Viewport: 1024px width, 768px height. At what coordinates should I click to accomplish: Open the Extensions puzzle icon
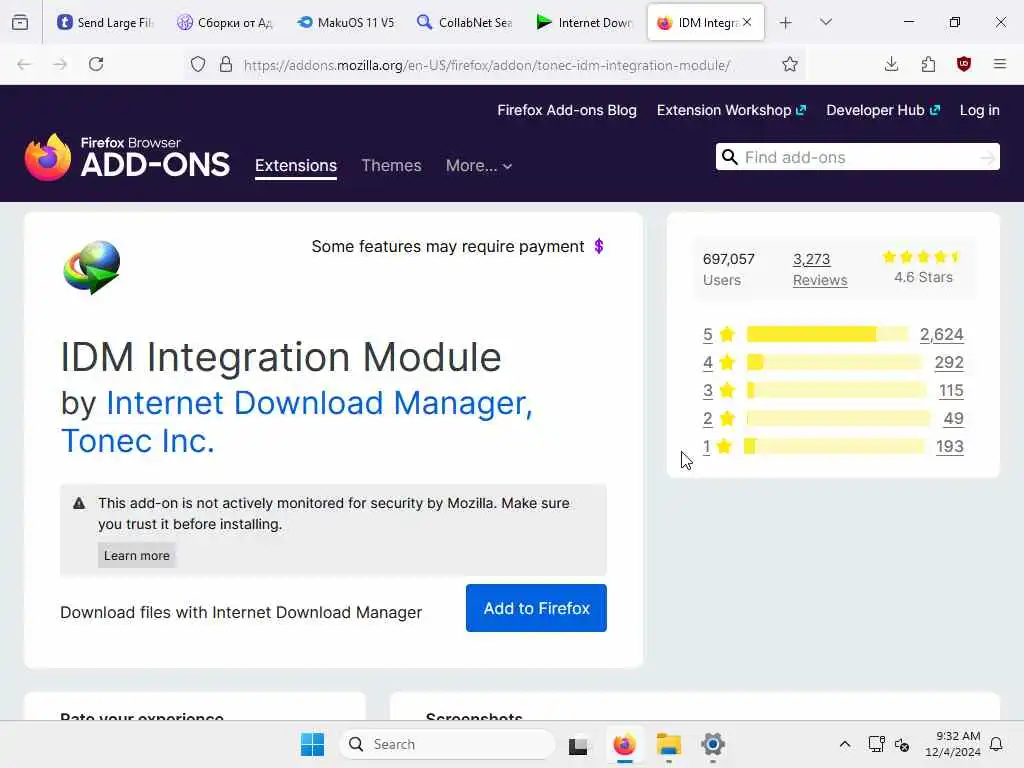[x=928, y=64]
